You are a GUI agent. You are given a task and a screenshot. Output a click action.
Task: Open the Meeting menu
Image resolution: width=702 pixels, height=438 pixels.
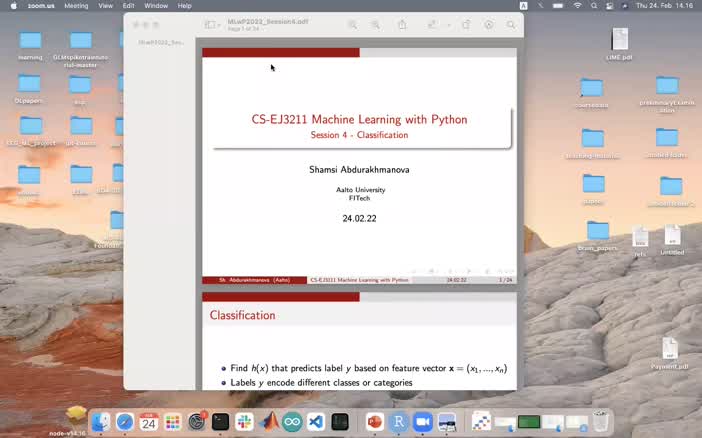click(76, 5)
